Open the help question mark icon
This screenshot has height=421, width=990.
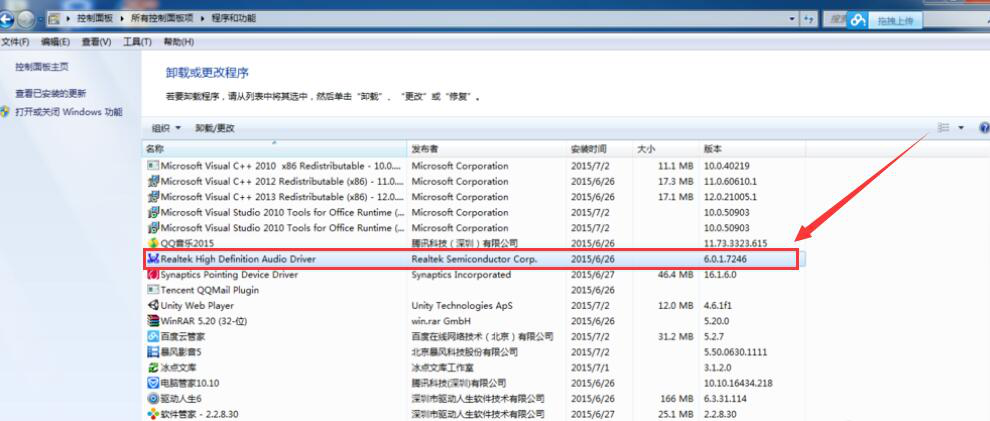click(x=983, y=128)
